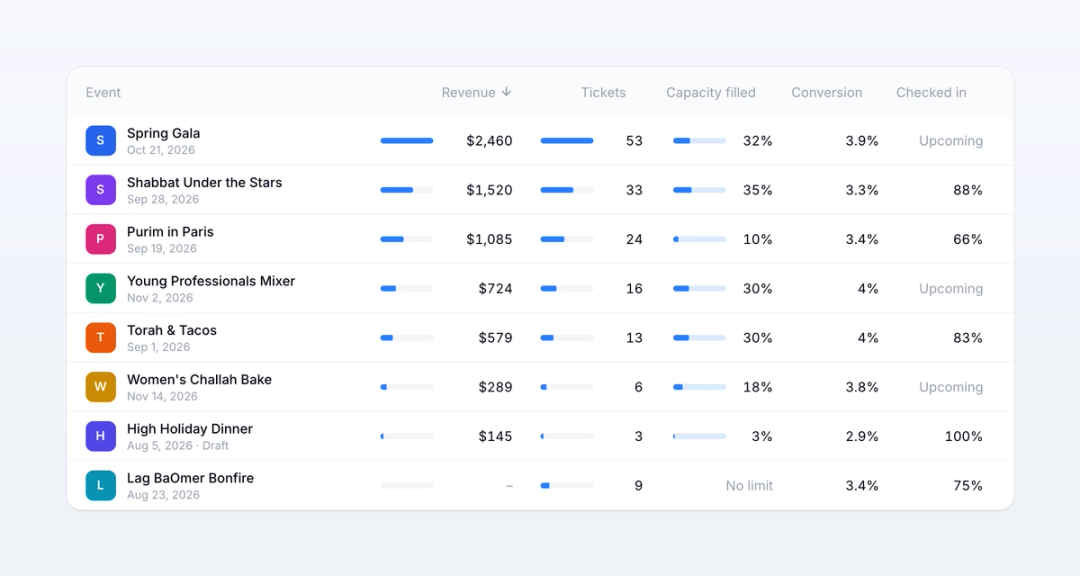
Task: Open the Lag BaOmer Bonfire event
Action: point(190,478)
